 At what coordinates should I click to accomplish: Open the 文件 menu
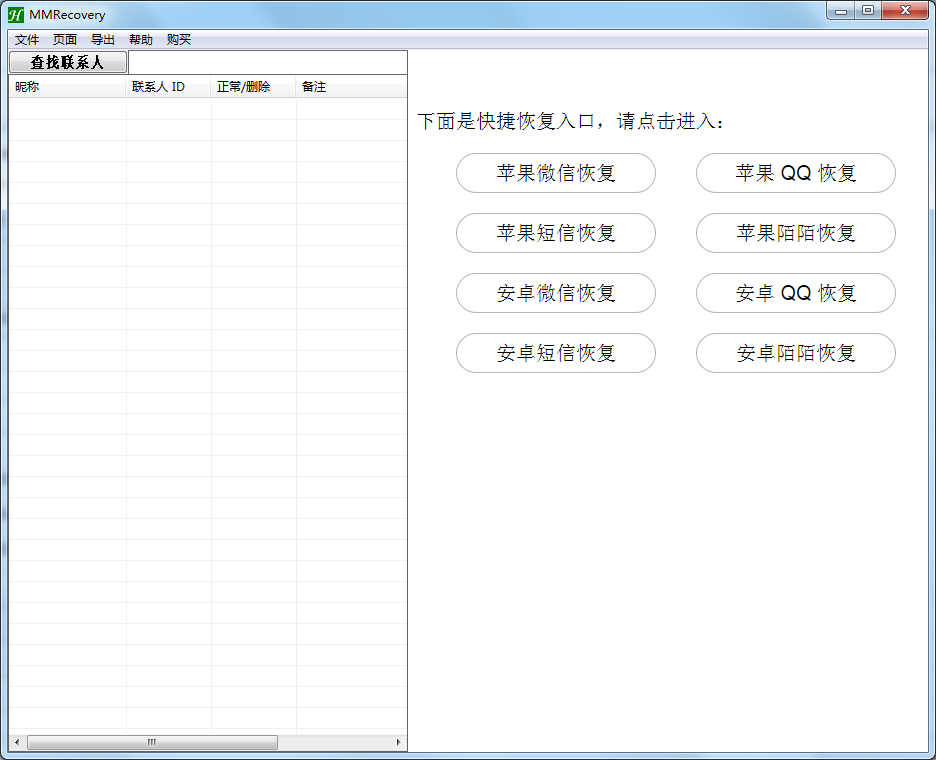click(26, 39)
